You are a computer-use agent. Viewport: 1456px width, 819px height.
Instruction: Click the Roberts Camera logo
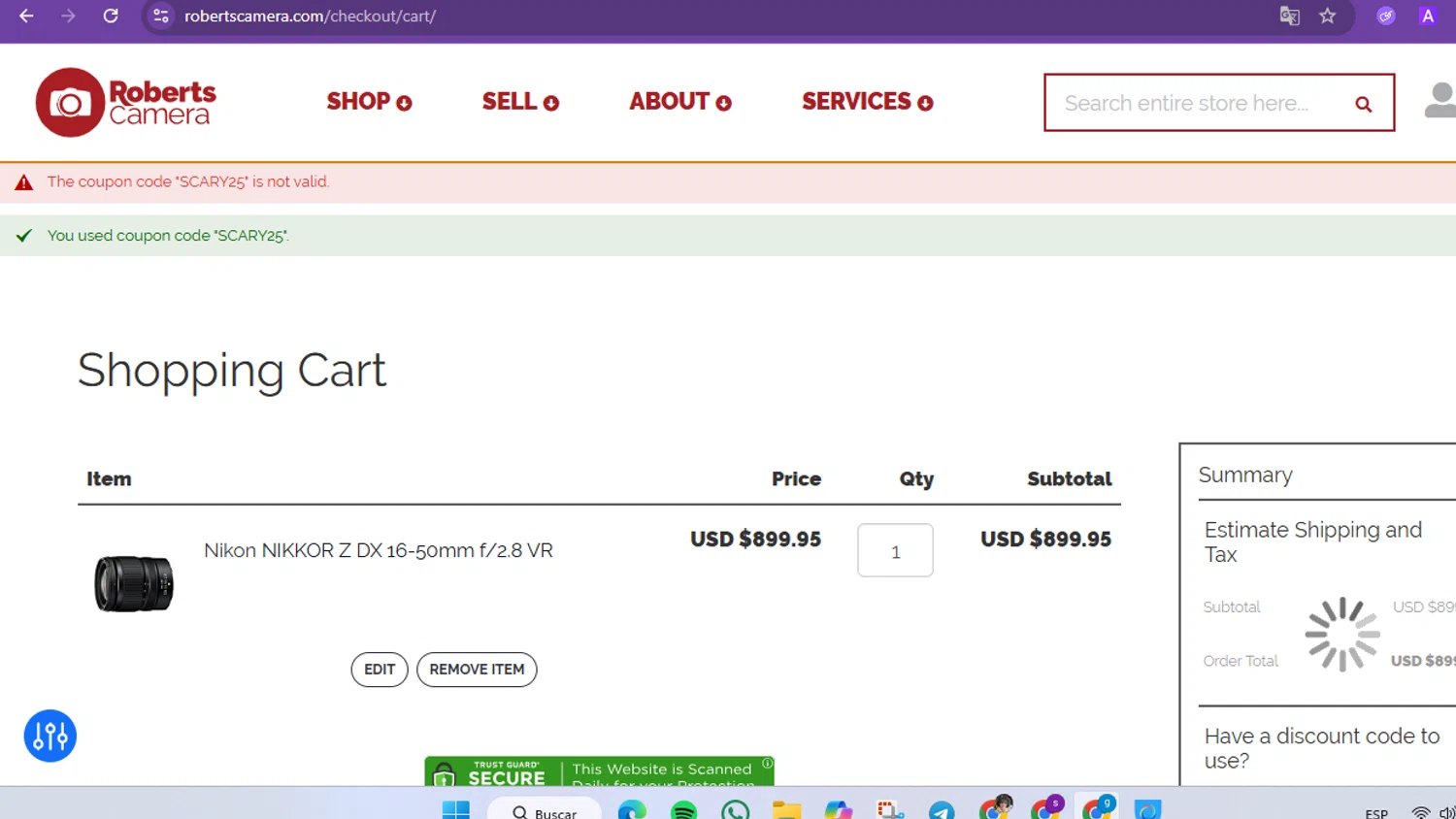[126, 102]
